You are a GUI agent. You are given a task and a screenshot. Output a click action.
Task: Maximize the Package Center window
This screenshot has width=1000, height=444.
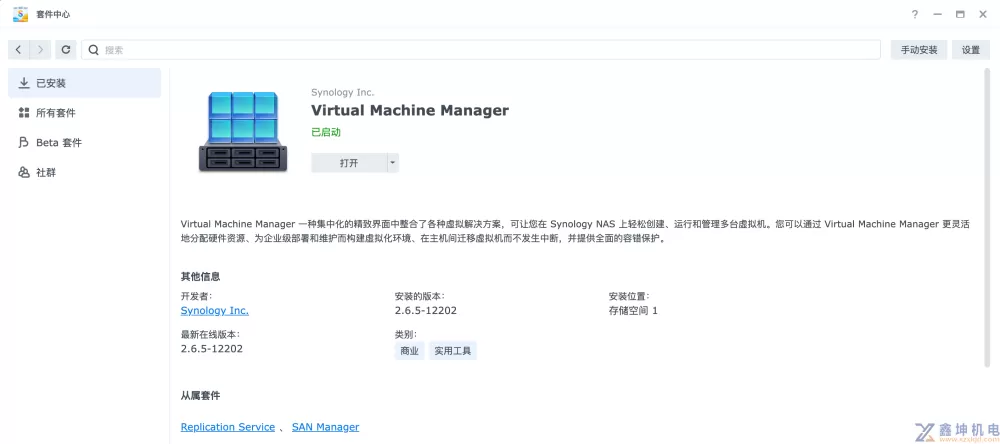(960, 14)
